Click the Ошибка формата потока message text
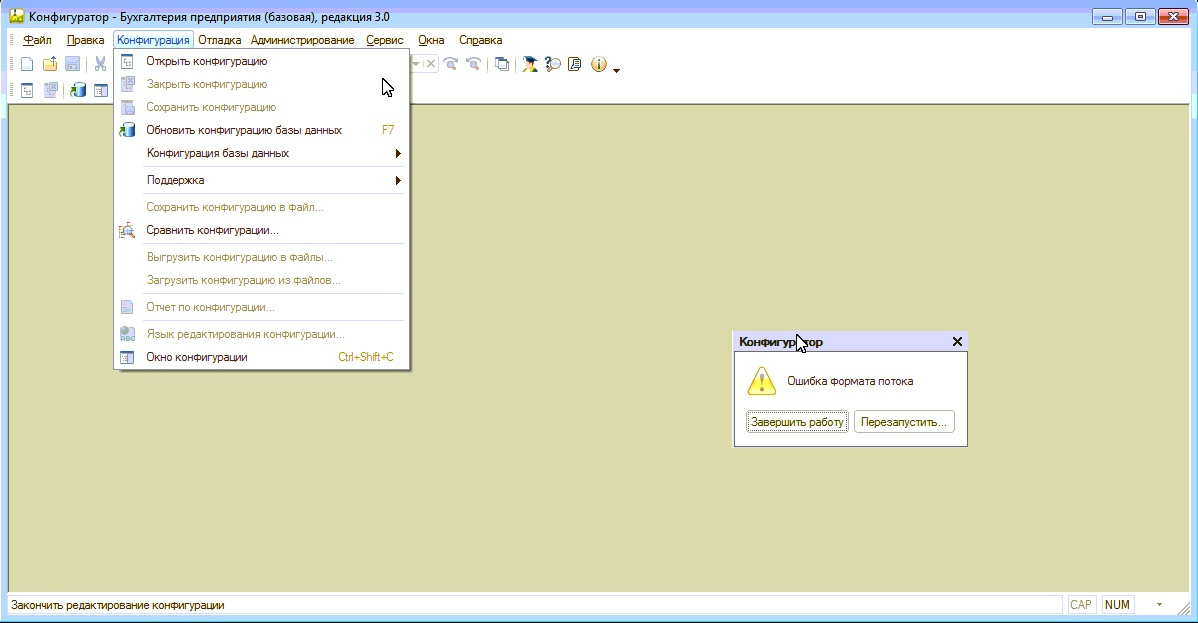 (x=850, y=381)
